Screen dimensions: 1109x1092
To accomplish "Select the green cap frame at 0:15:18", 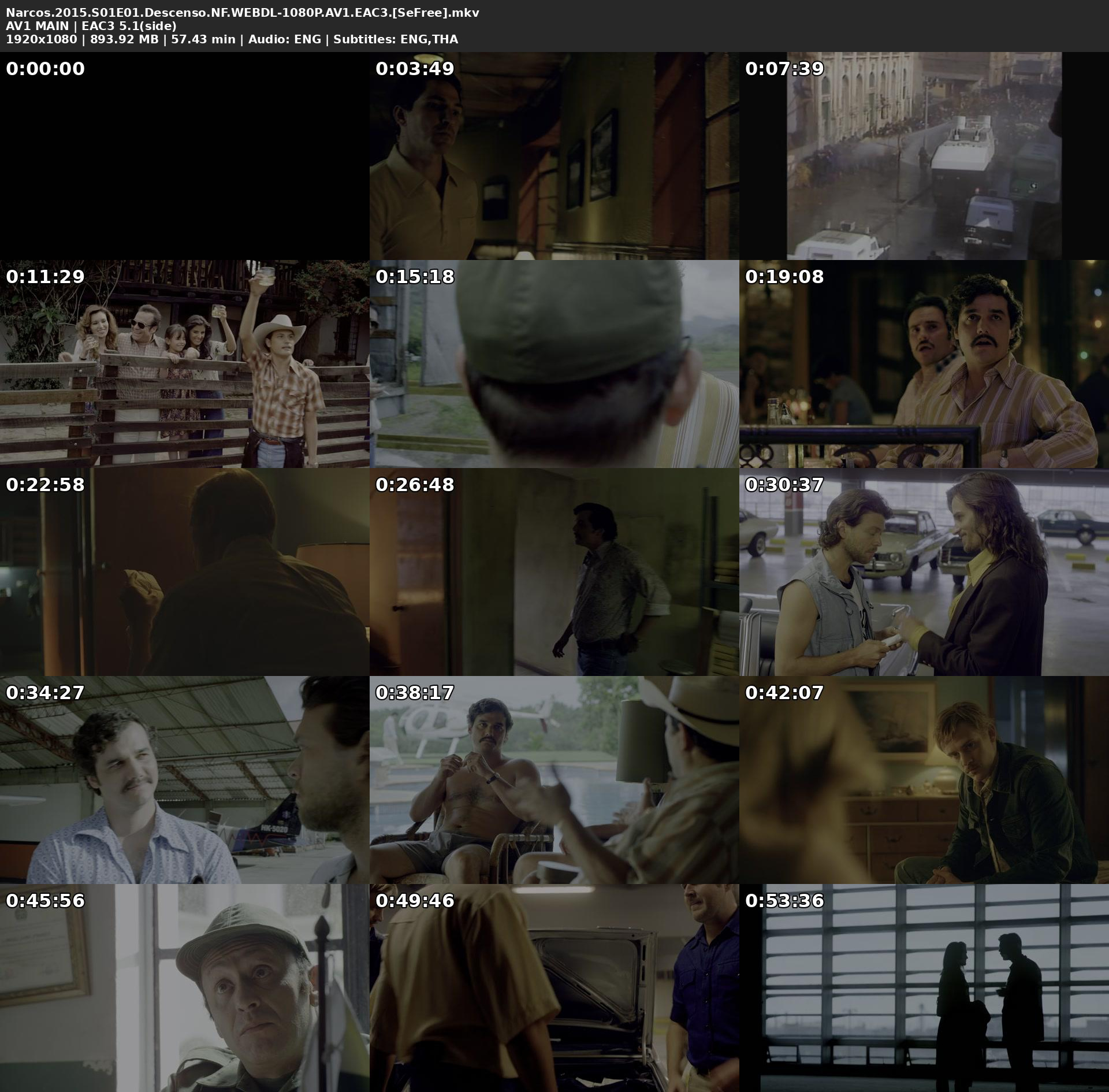I will click(554, 364).
